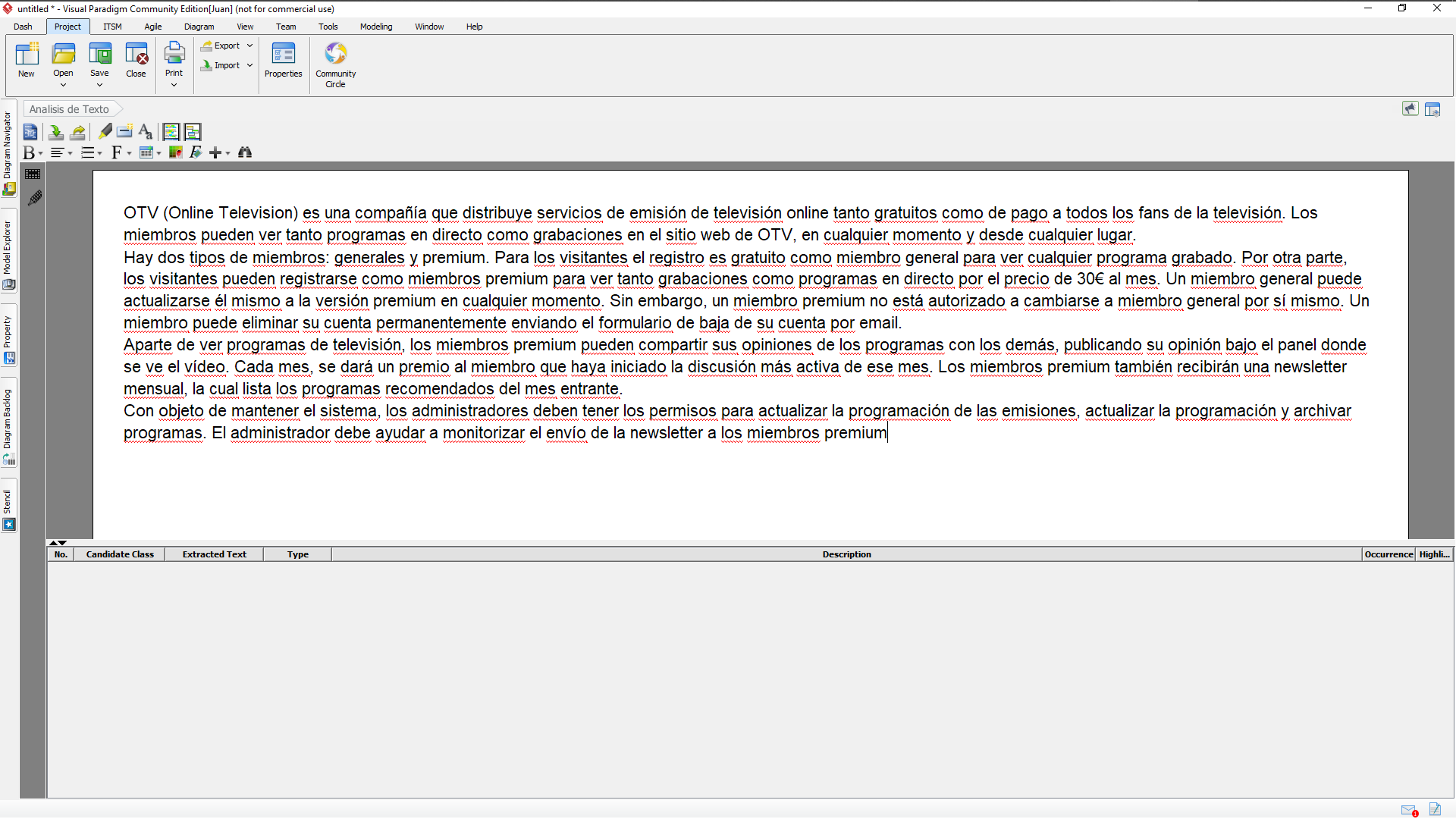1456x819 pixels.
Task: Click inside the text document area
Action: click(x=749, y=485)
